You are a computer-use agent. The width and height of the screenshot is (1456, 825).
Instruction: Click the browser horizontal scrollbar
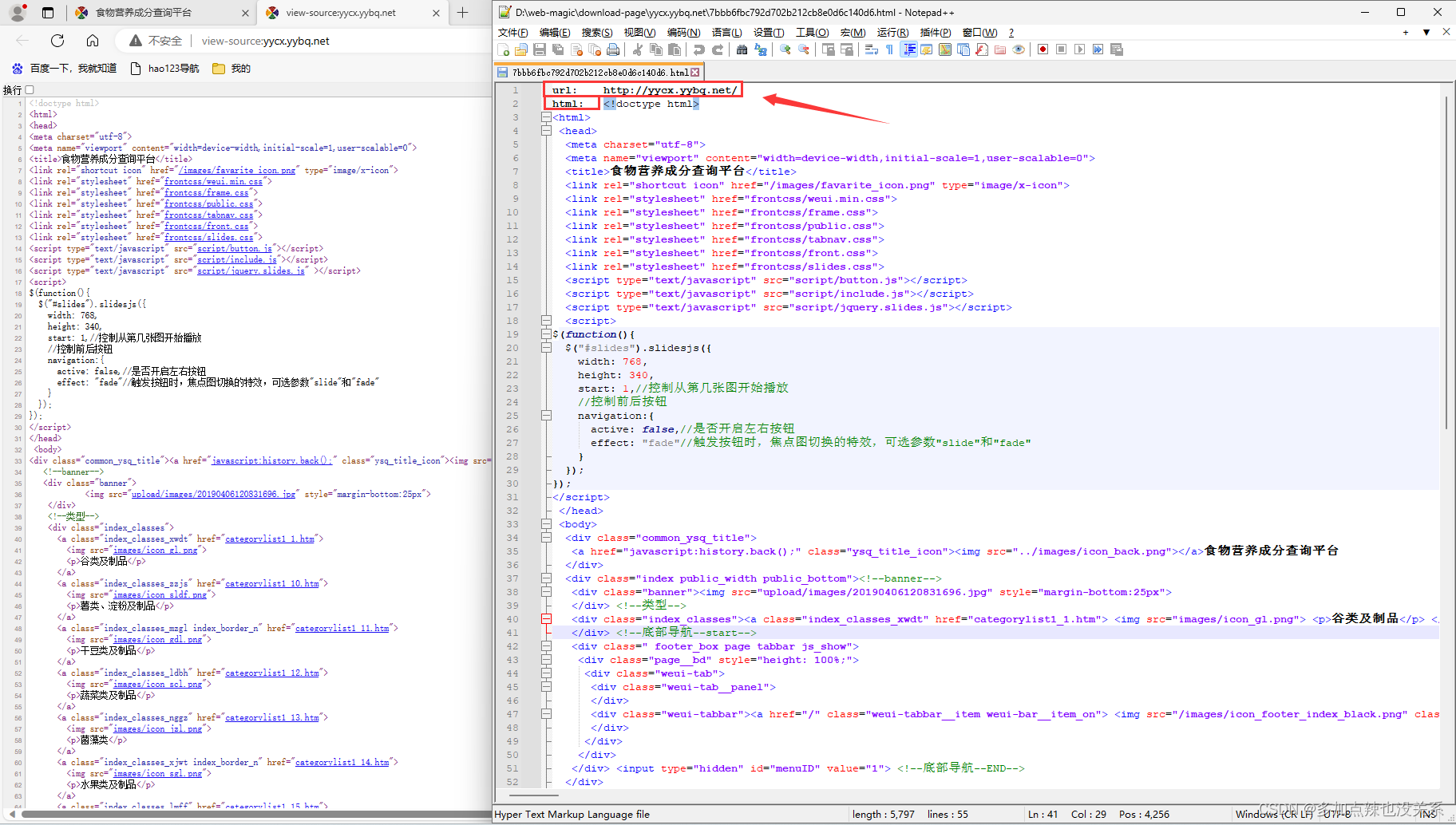point(257,815)
